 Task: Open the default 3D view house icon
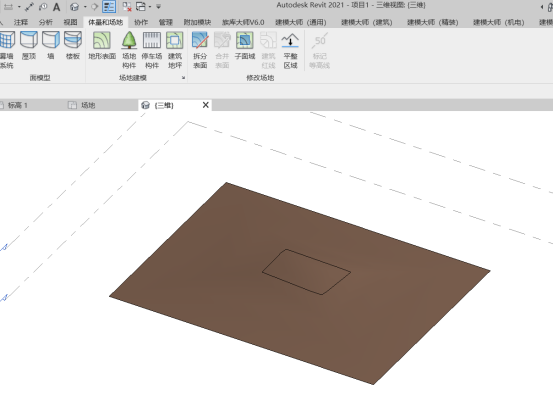[74, 7]
